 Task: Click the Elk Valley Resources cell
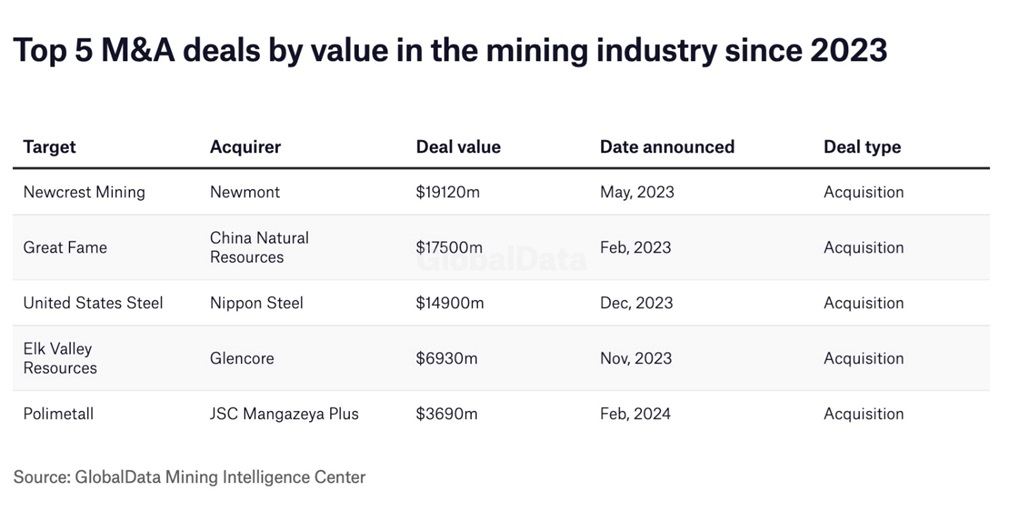[x=60, y=358]
